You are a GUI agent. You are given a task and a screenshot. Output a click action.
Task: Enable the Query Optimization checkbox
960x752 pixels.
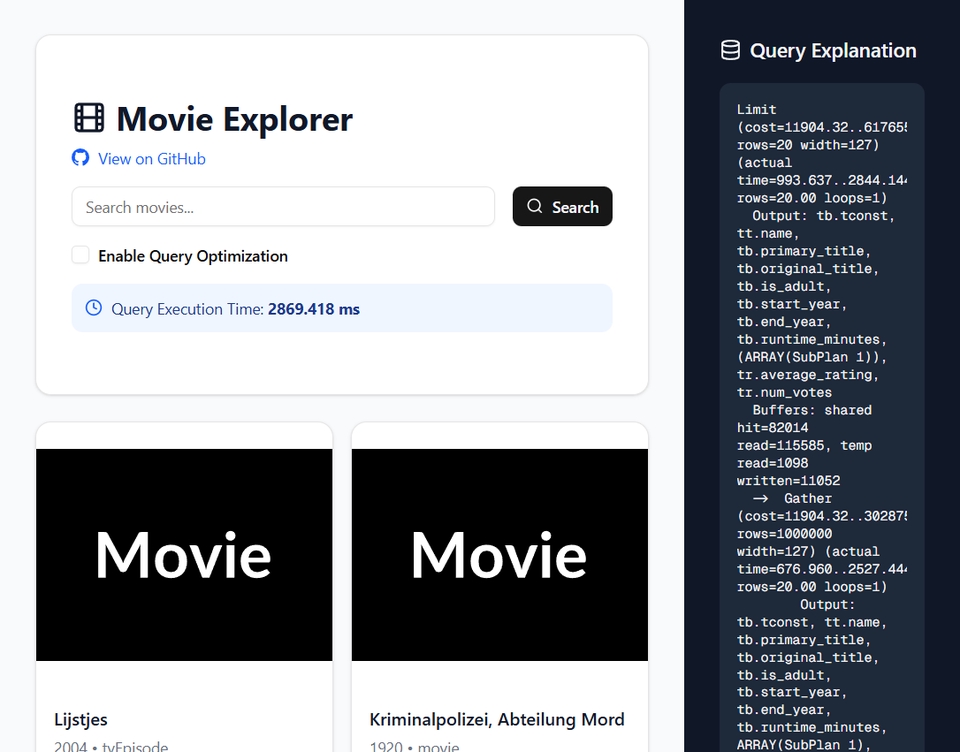pyautogui.click(x=80, y=255)
